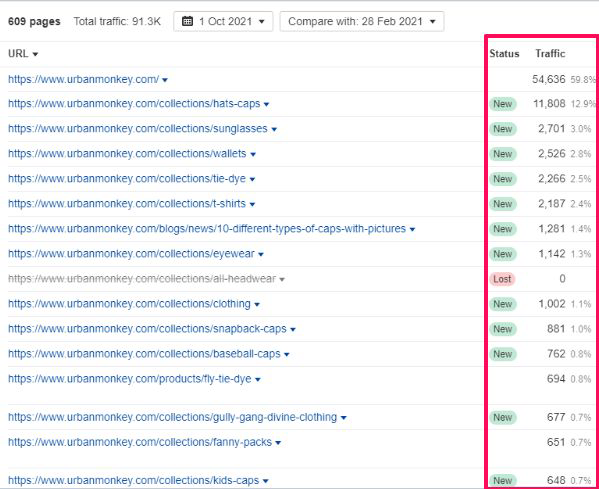Open the fanny-packs collection link

pyautogui.click(x=140, y=442)
